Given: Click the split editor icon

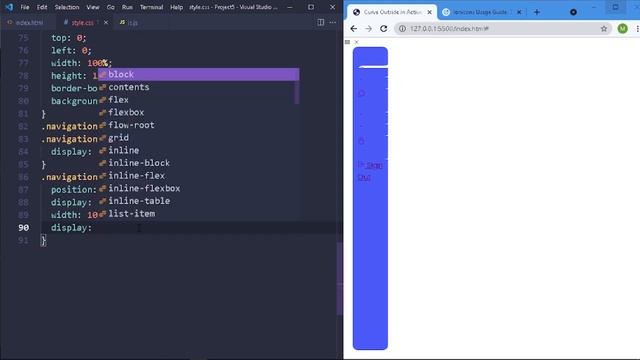Looking at the screenshot, I should click(x=321, y=22).
